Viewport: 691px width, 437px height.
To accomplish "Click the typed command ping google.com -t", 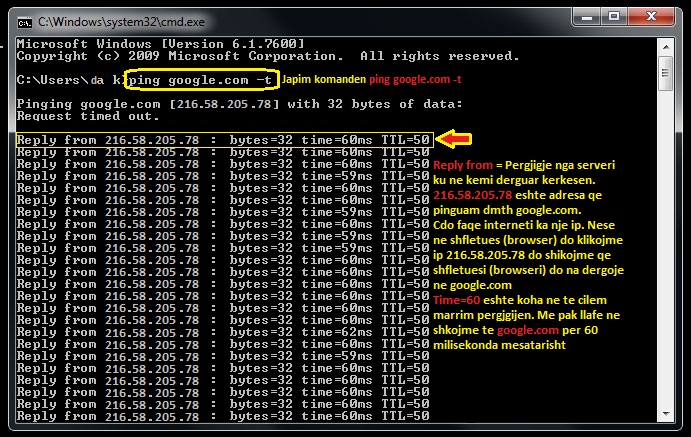I will [x=200, y=80].
